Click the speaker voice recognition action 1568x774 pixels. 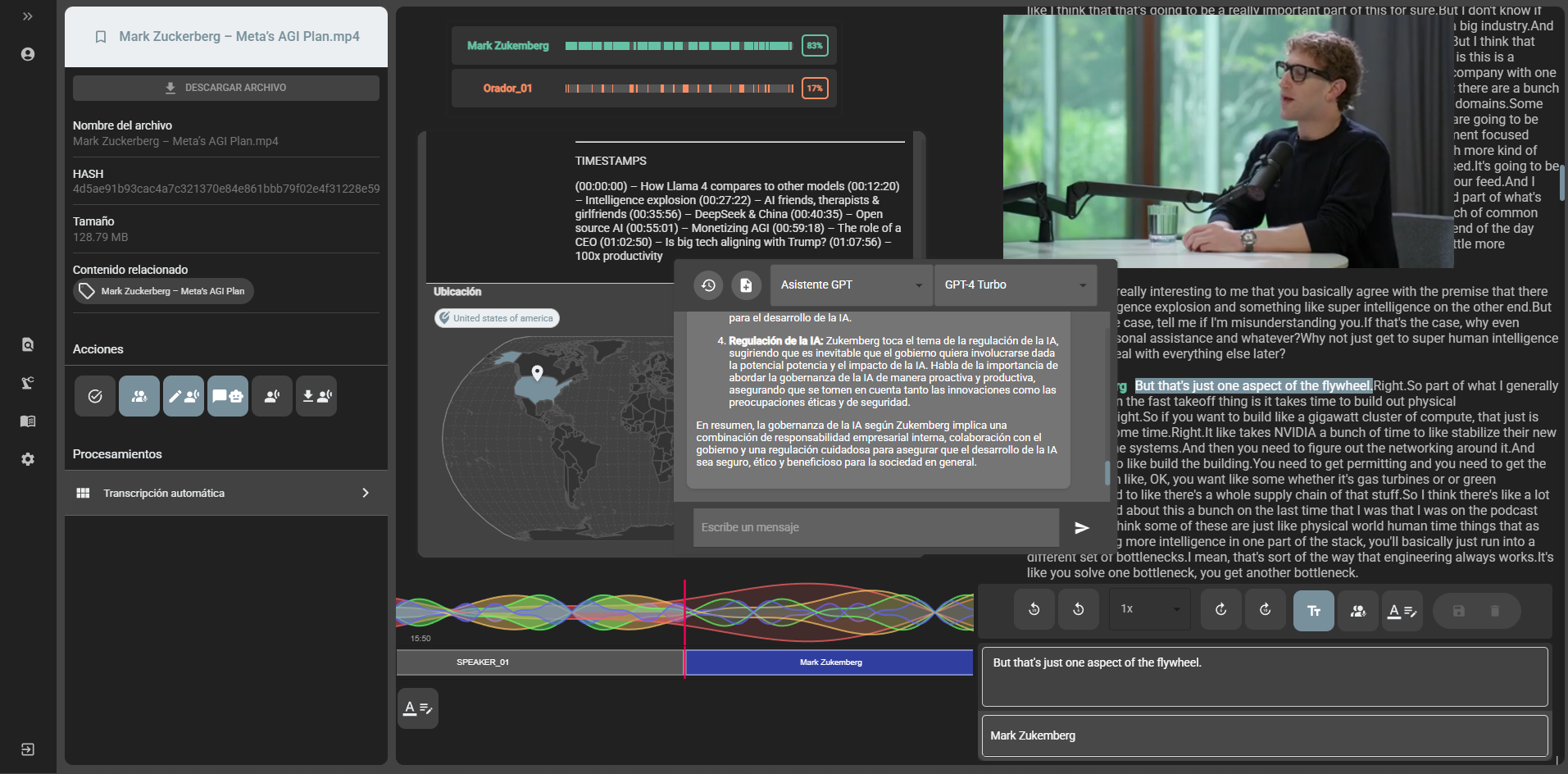coord(272,396)
